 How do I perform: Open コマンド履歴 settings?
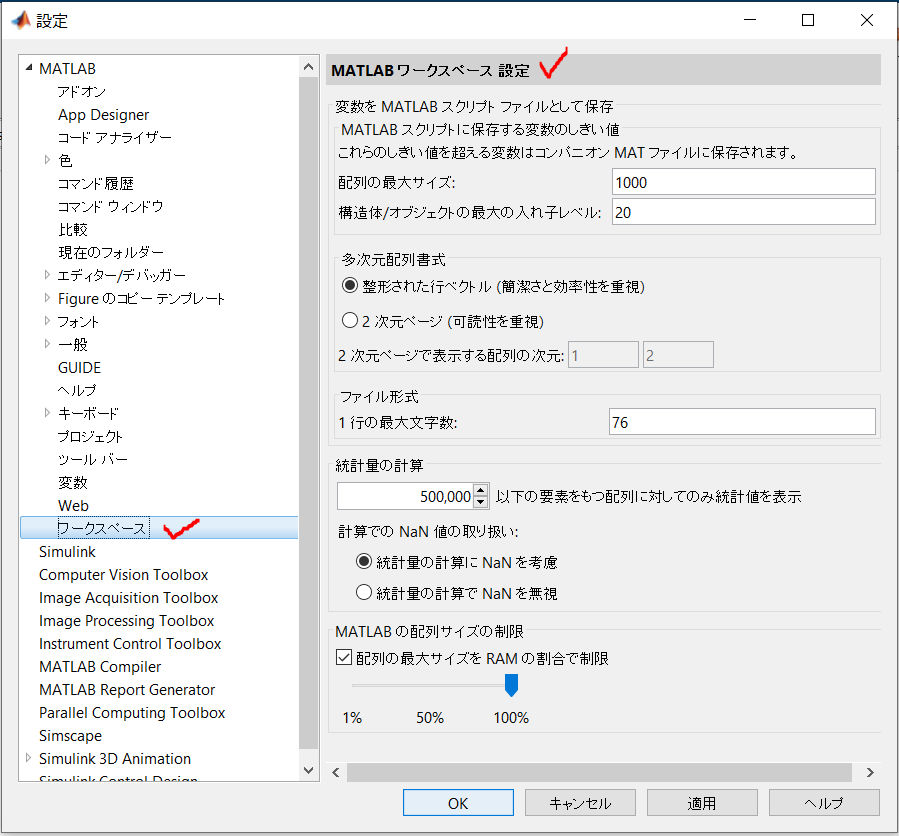(96, 183)
